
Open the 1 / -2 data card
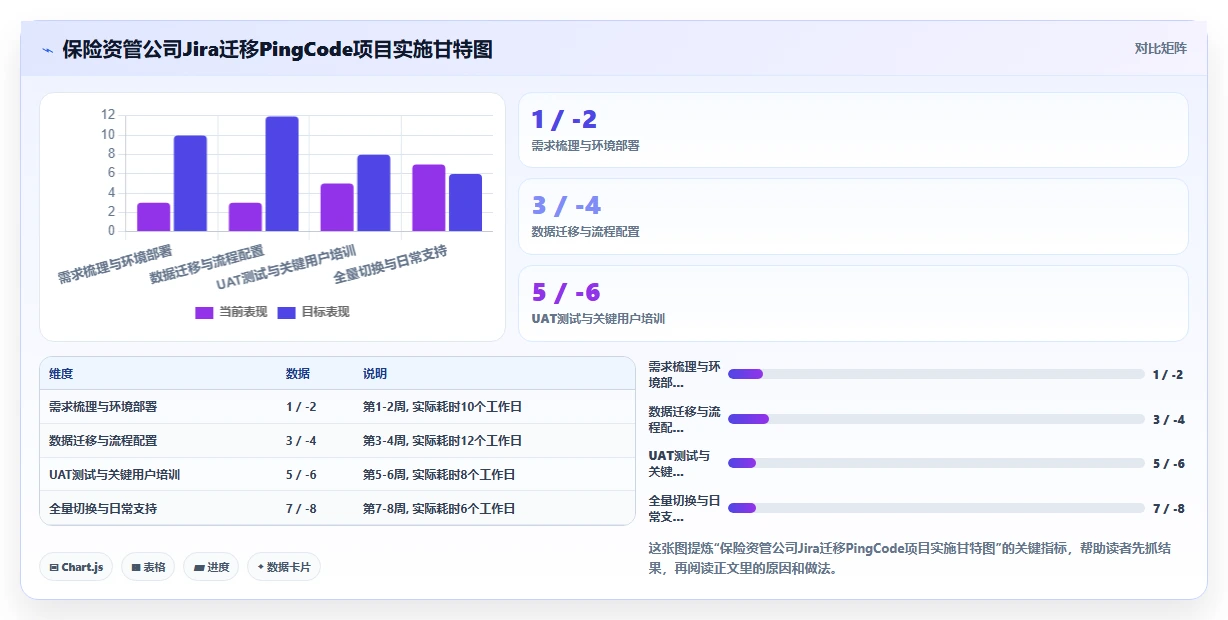coord(853,130)
